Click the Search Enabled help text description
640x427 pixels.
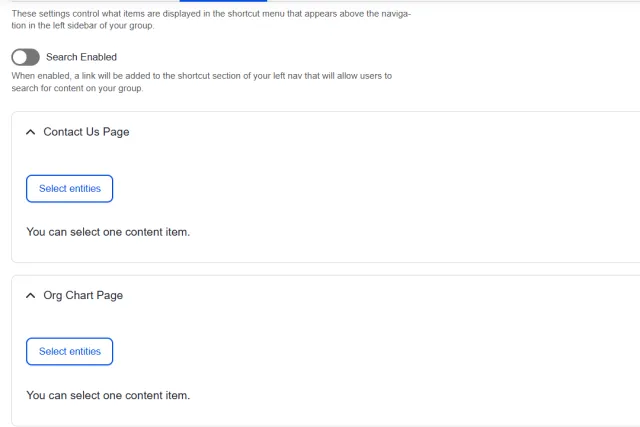click(200, 82)
